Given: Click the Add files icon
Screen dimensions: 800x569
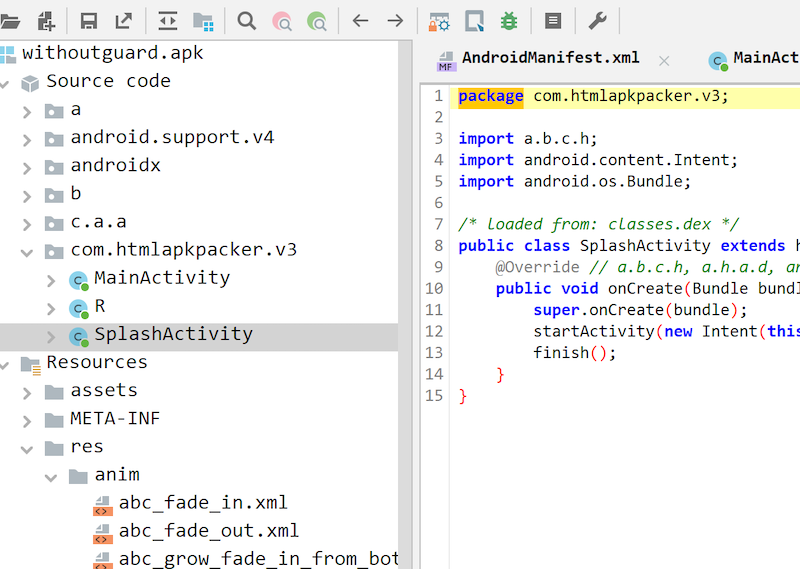Looking at the screenshot, I should [46, 20].
